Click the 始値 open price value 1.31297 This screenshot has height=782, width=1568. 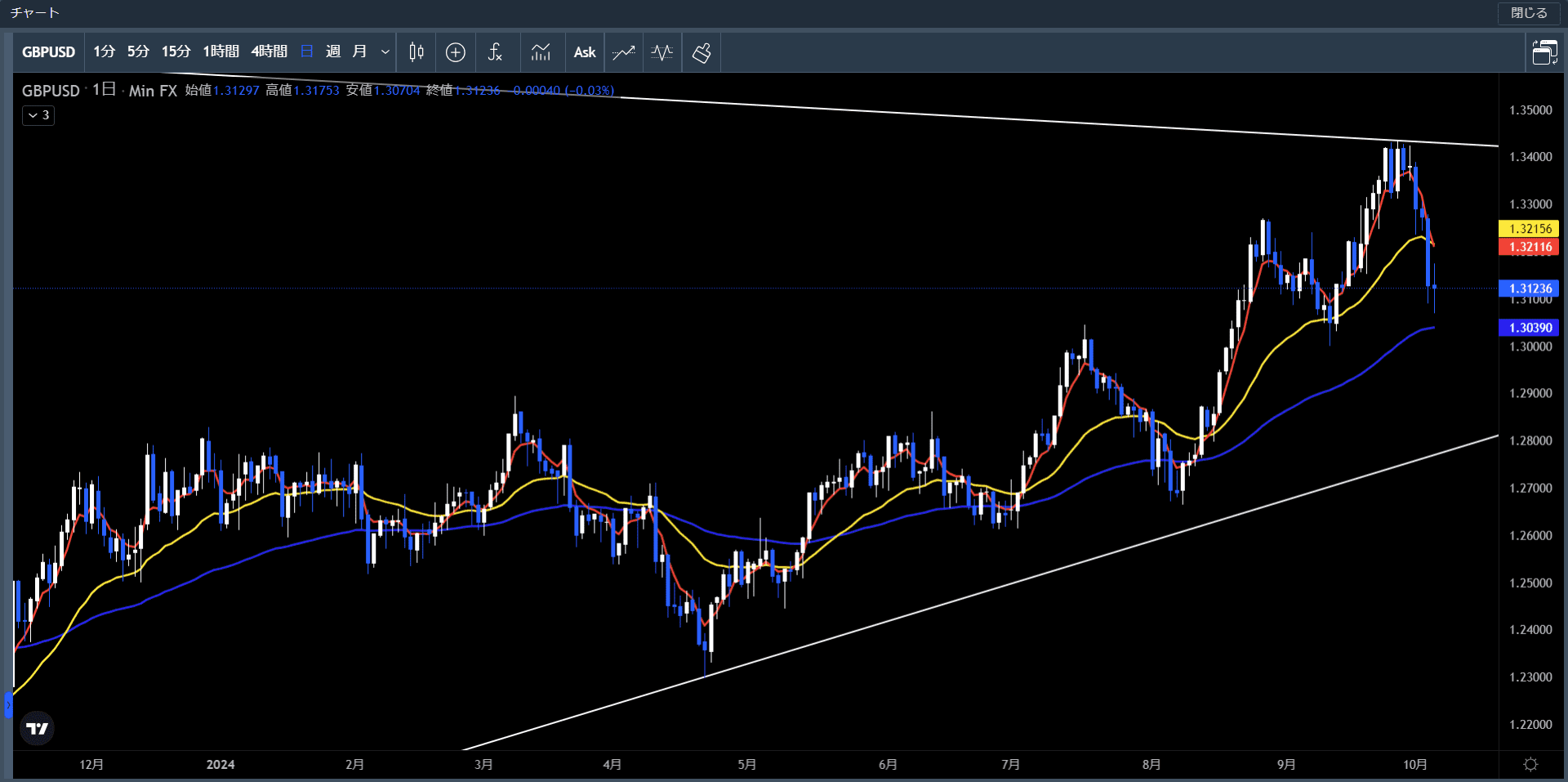point(236,91)
